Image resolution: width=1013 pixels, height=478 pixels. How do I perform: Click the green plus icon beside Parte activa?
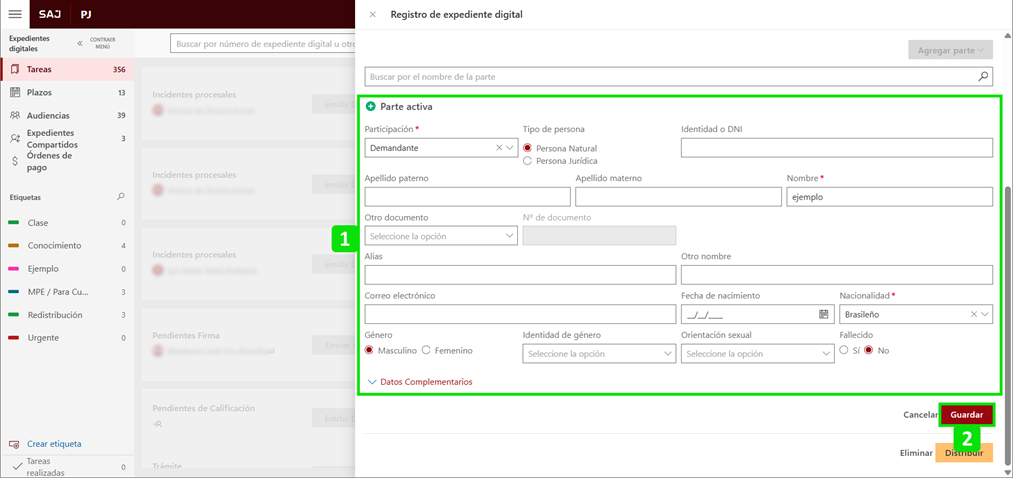pyautogui.click(x=371, y=107)
